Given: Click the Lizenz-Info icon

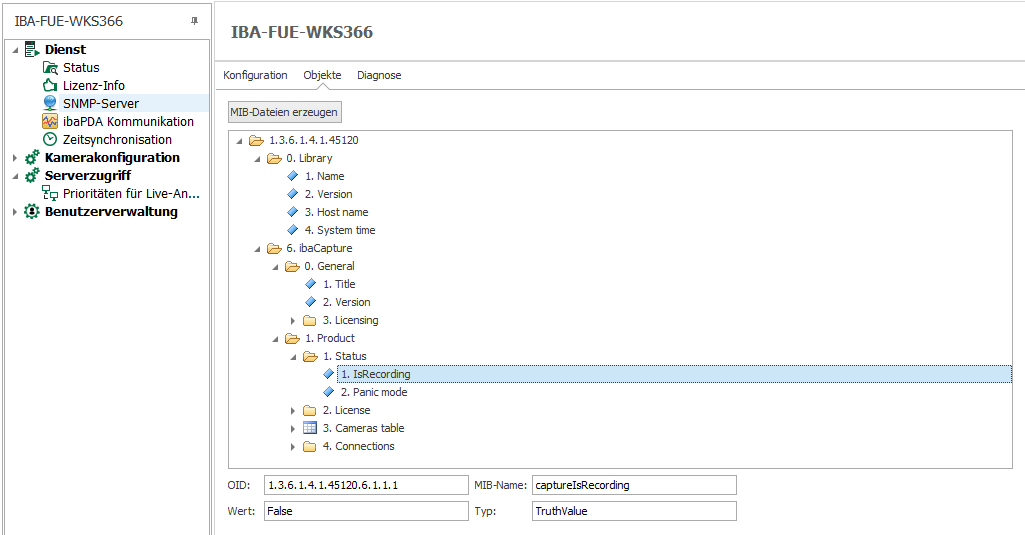Looking at the screenshot, I should click(x=50, y=86).
